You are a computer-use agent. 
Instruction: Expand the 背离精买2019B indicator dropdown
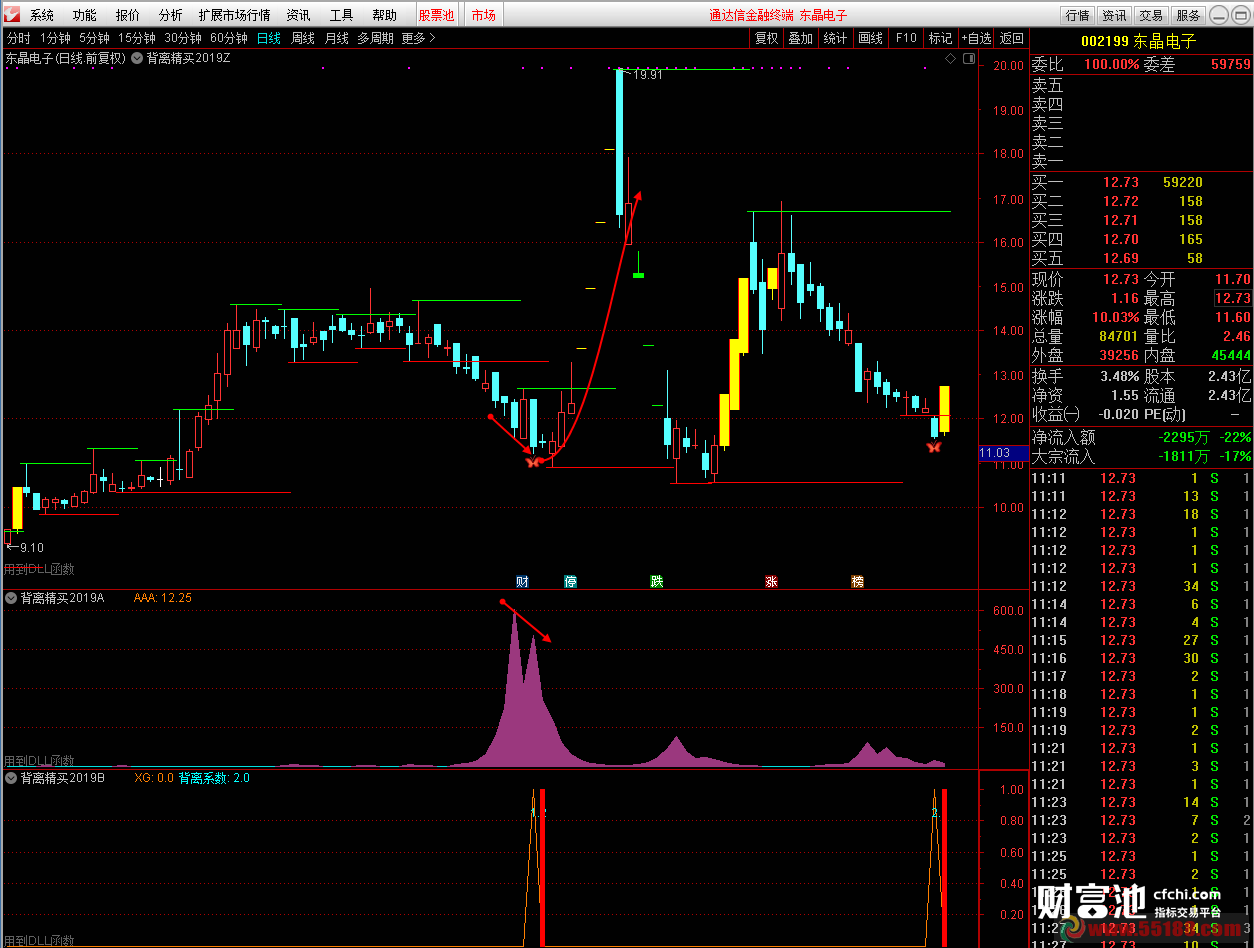pyautogui.click(x=11, y=777)
